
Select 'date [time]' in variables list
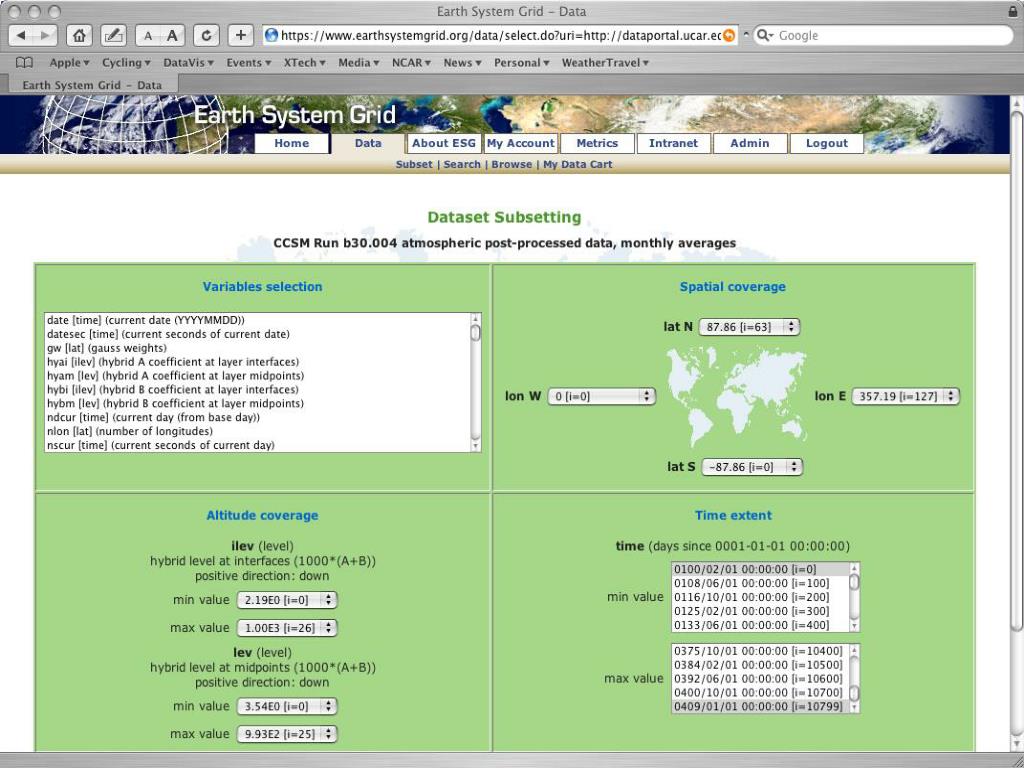tap(257, 320)
